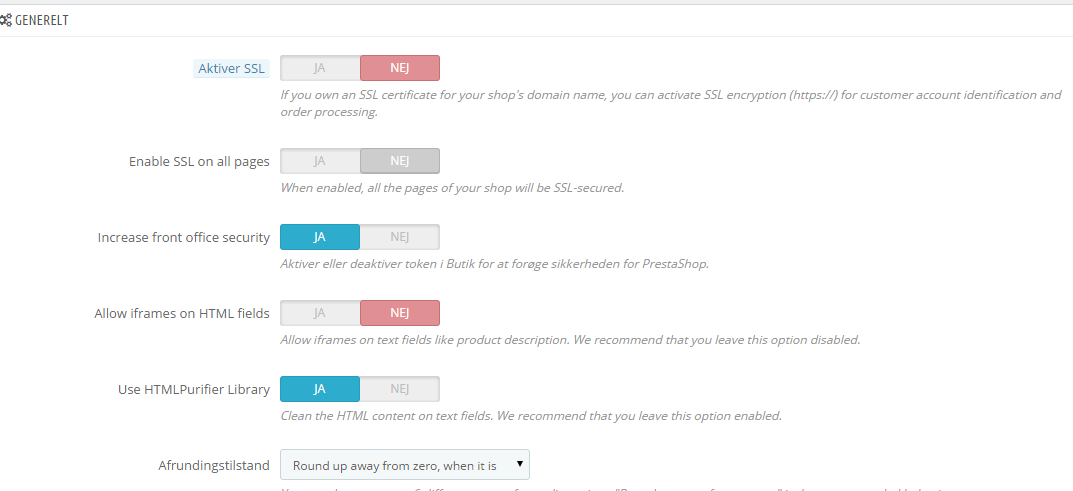Image resolution: width=1073 pixels, height=491 pixels.
Task: Click the GENERELT panel heading text
Action: 42,20
